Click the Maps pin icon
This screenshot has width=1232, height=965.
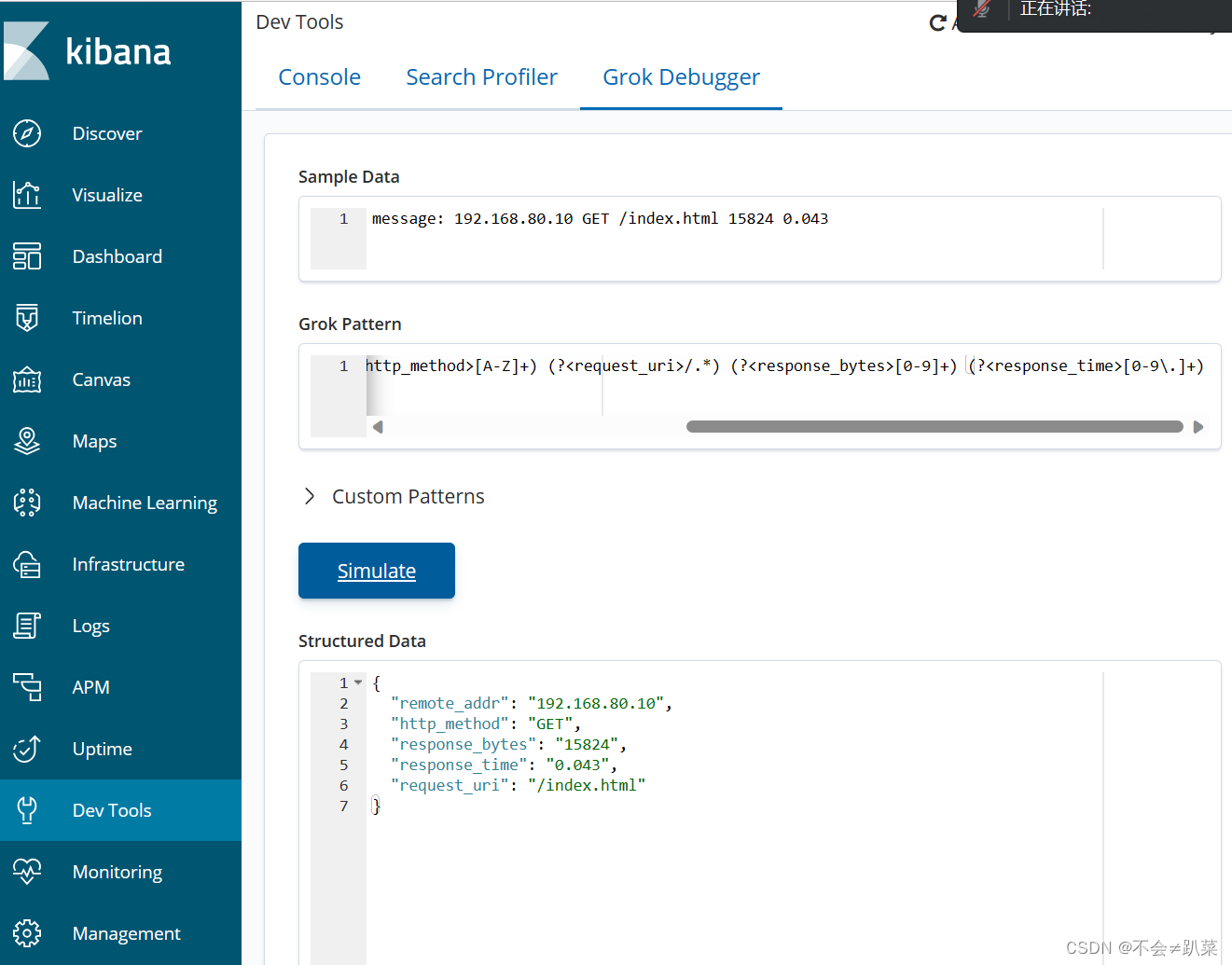[x=27, y=441]
